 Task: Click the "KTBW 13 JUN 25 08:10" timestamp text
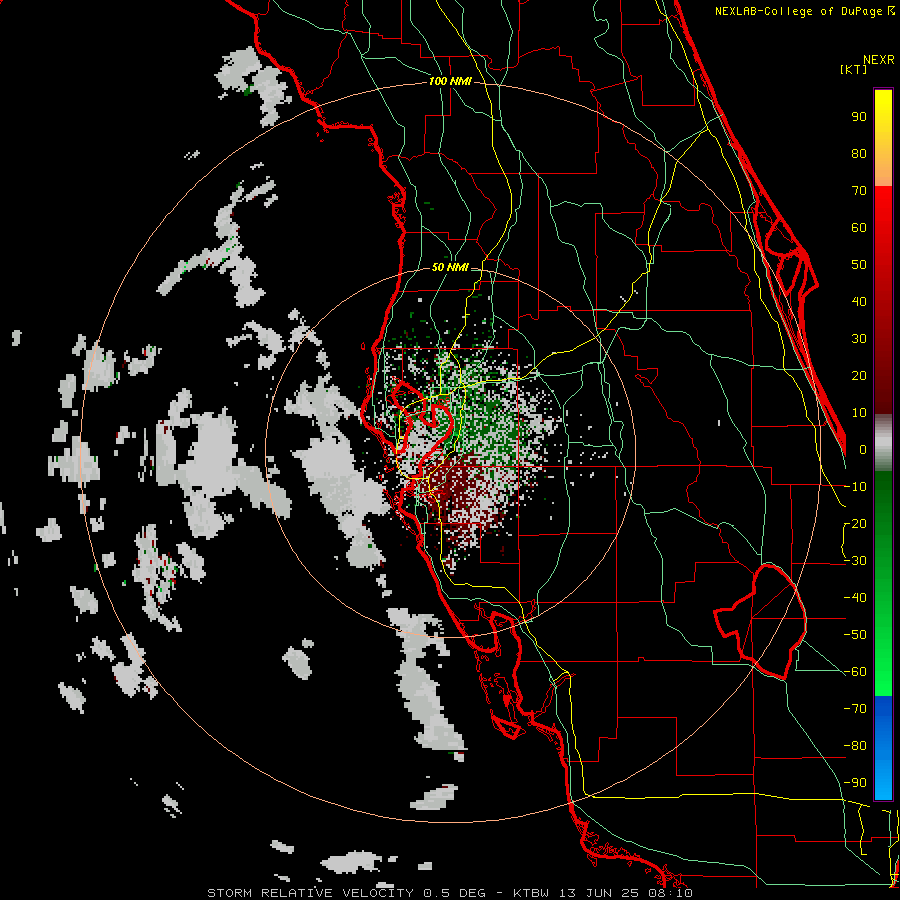[603, 893]
